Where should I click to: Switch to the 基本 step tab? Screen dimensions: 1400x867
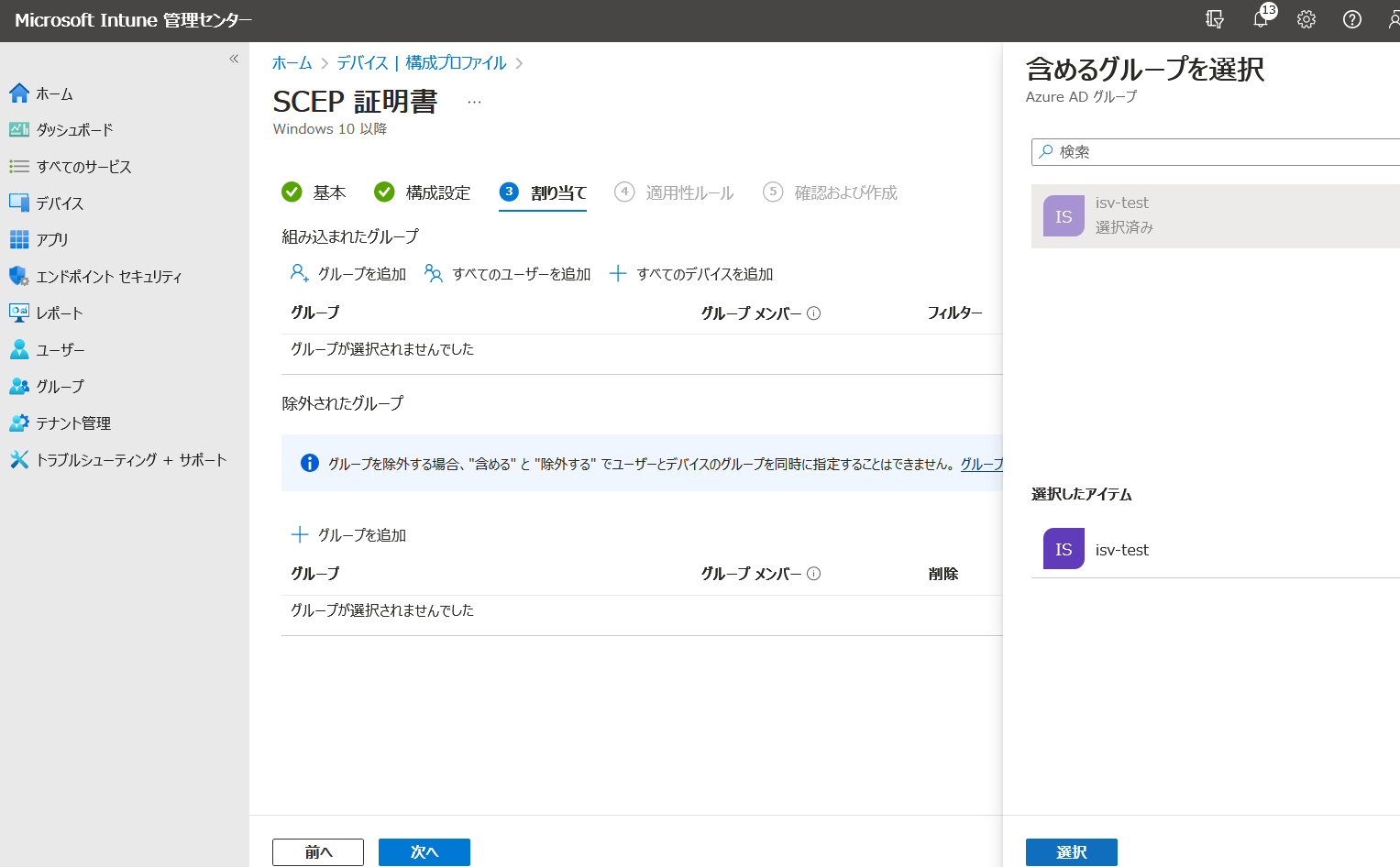(x=314, y=192)
